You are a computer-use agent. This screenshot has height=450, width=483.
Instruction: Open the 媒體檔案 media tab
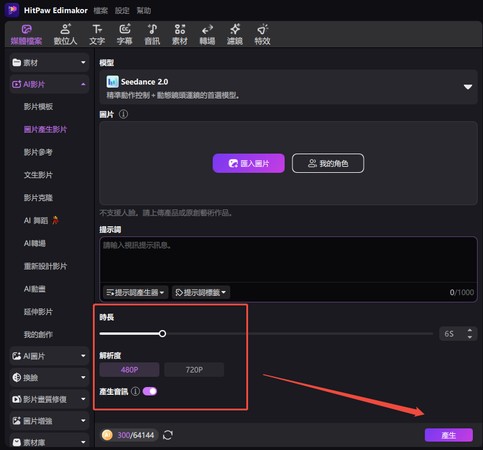[x=26, y=34]
